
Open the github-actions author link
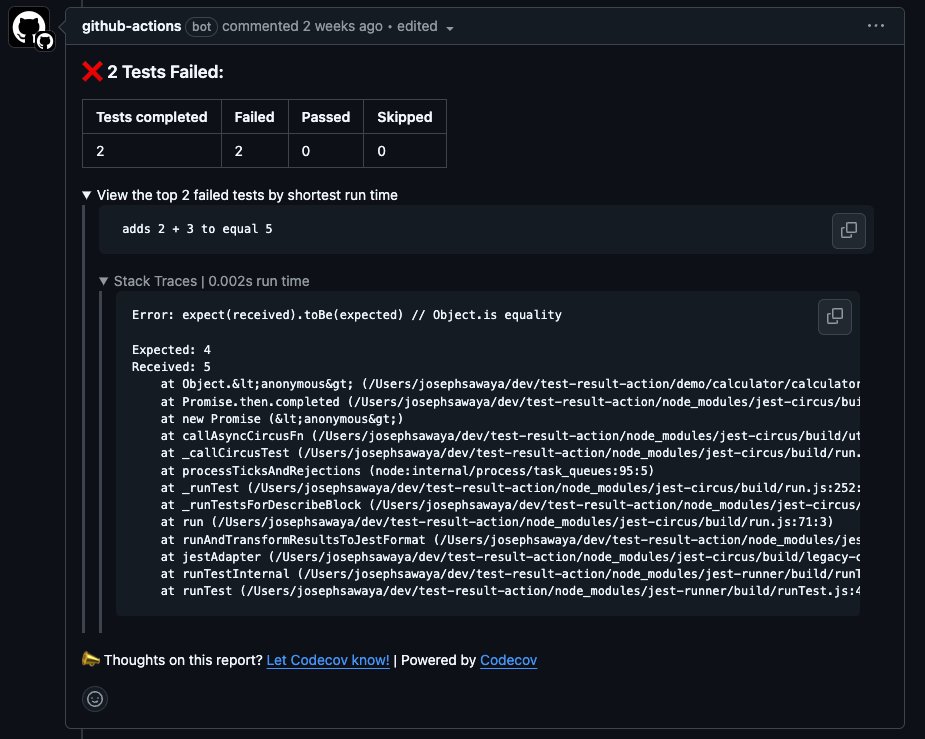131,26
